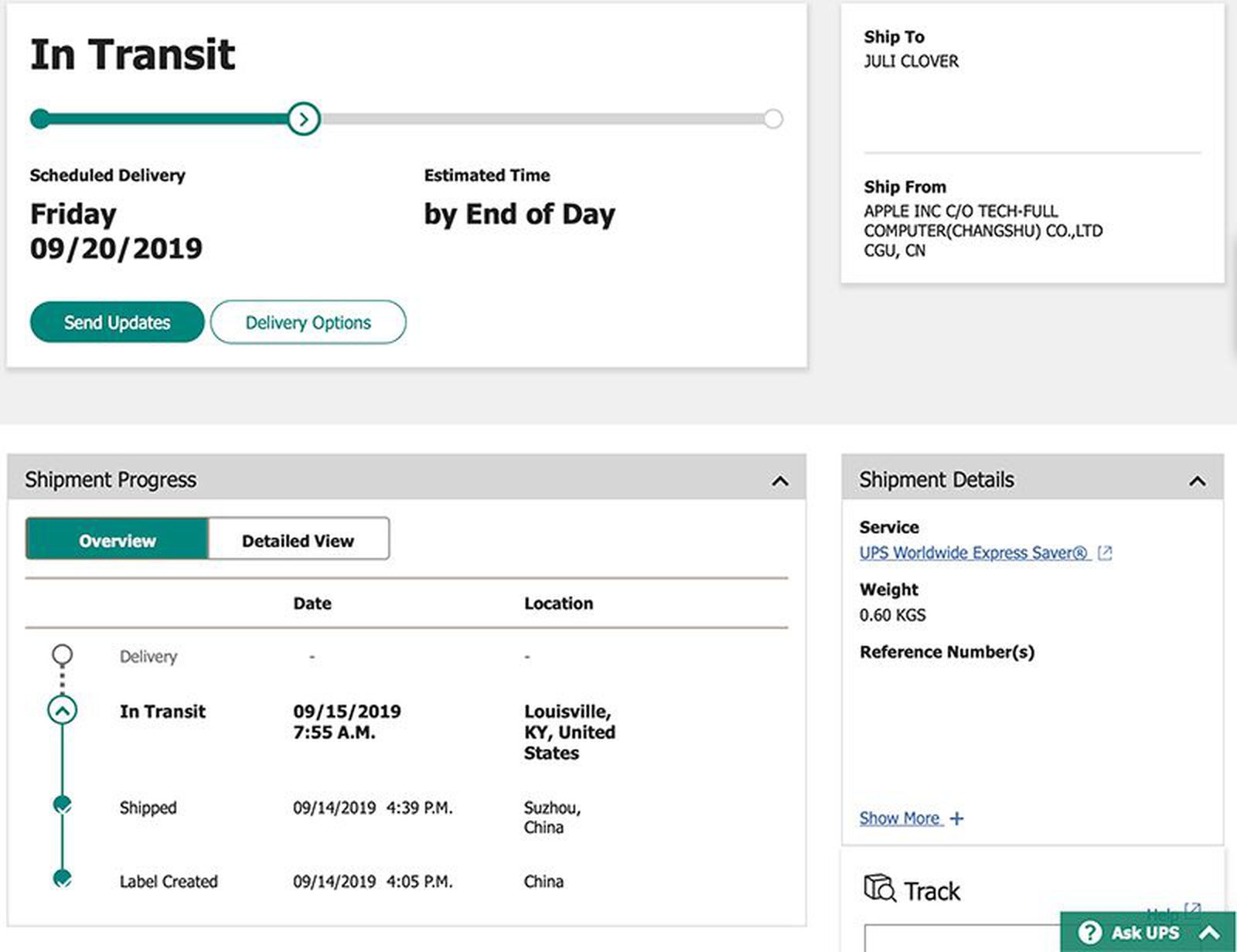Click the Shipped checkmark node in the timeline

(x=61, y=806)
